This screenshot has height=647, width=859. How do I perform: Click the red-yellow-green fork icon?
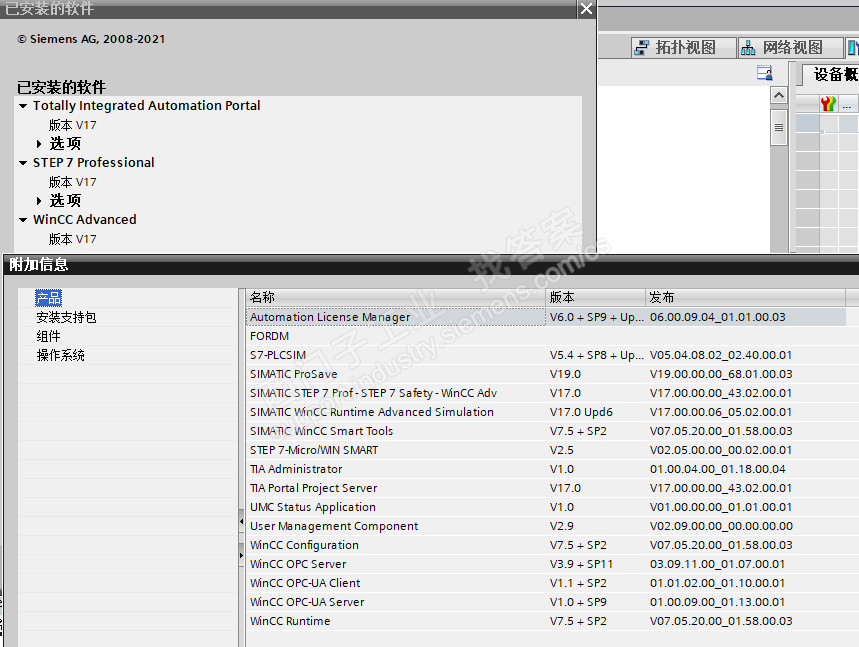click(828, 103)
